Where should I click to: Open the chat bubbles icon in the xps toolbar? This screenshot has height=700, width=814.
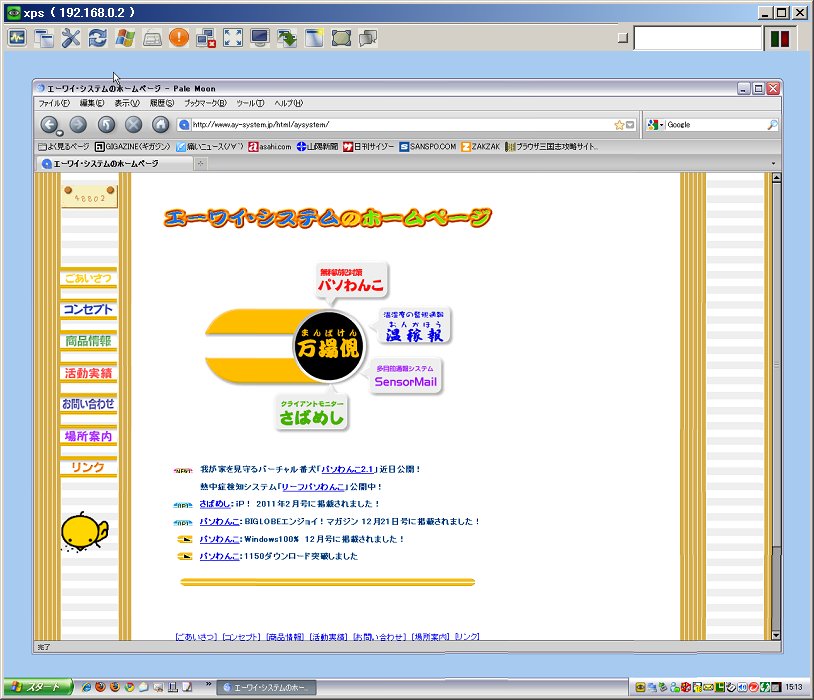[368, 38]
